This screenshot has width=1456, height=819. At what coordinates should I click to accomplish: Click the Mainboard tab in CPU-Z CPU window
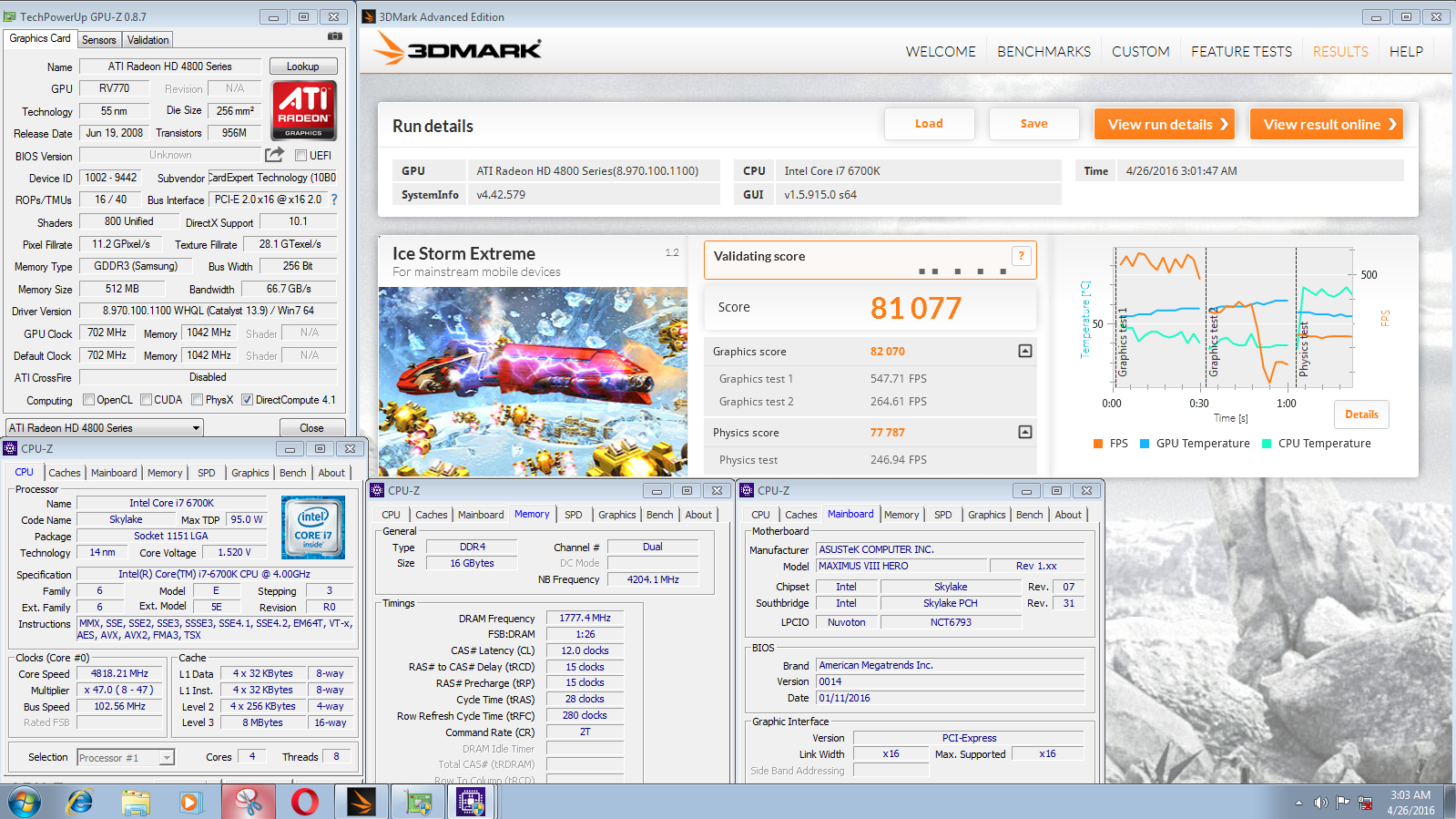[x=114, y=473]
